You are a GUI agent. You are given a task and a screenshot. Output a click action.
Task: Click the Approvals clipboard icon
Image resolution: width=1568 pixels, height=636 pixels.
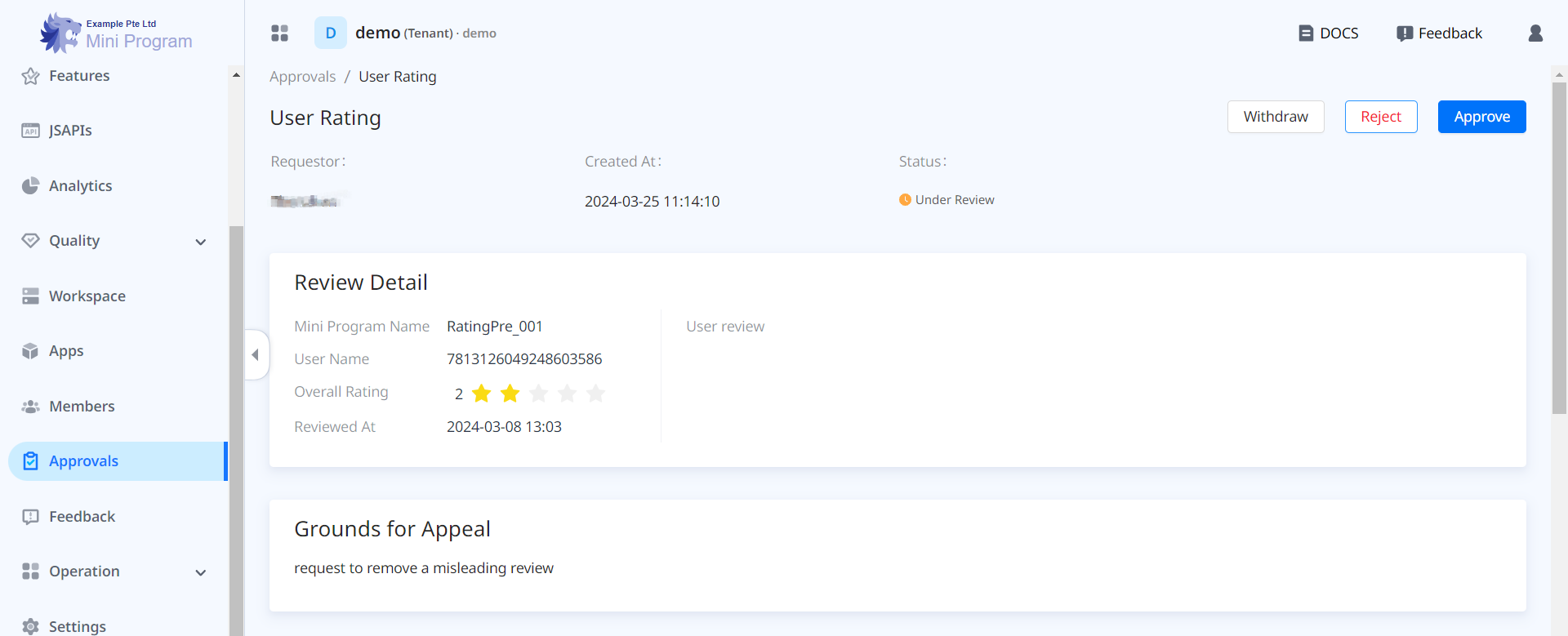click(31, 461)
